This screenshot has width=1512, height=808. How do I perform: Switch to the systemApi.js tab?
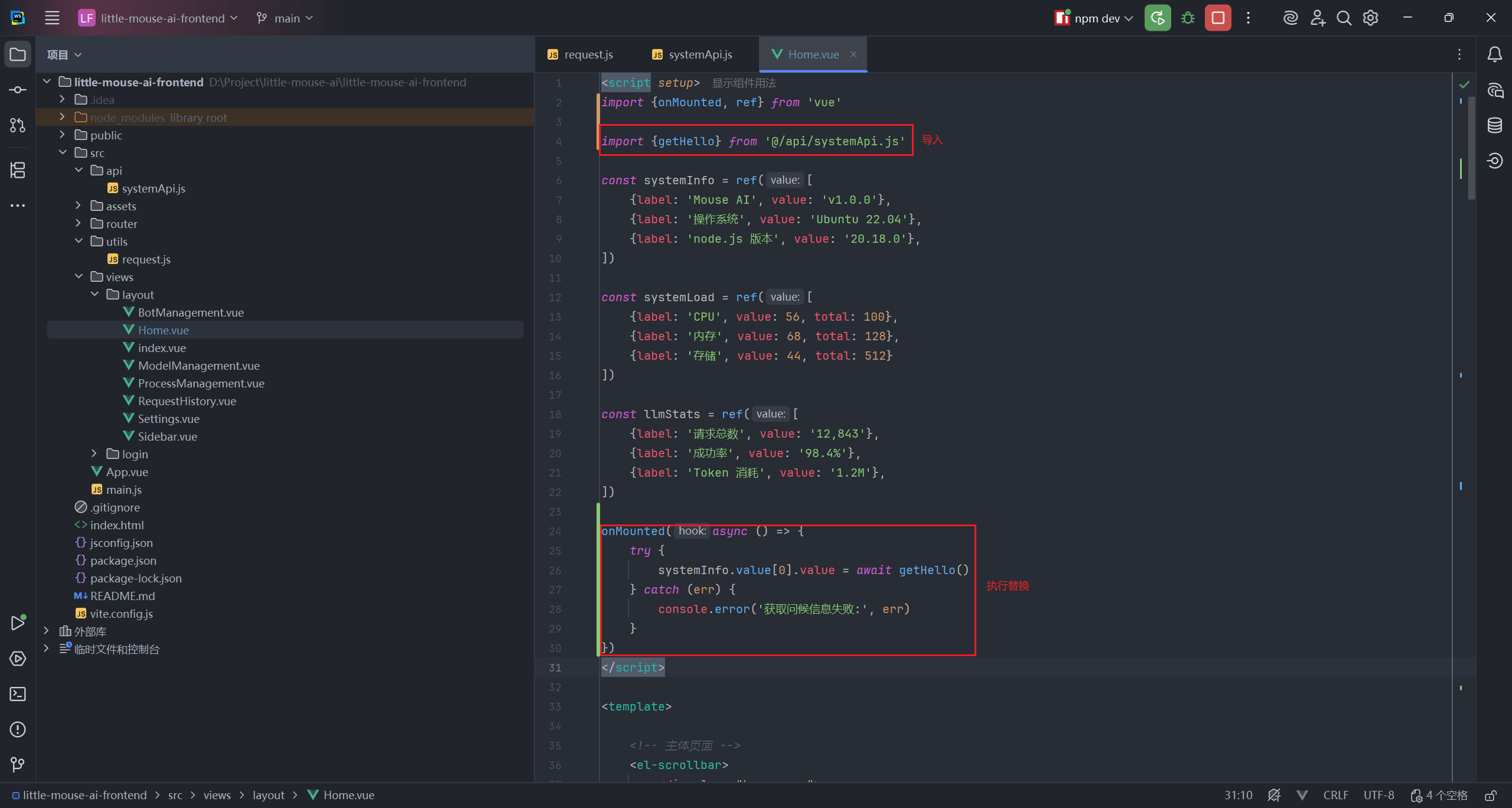692,54
